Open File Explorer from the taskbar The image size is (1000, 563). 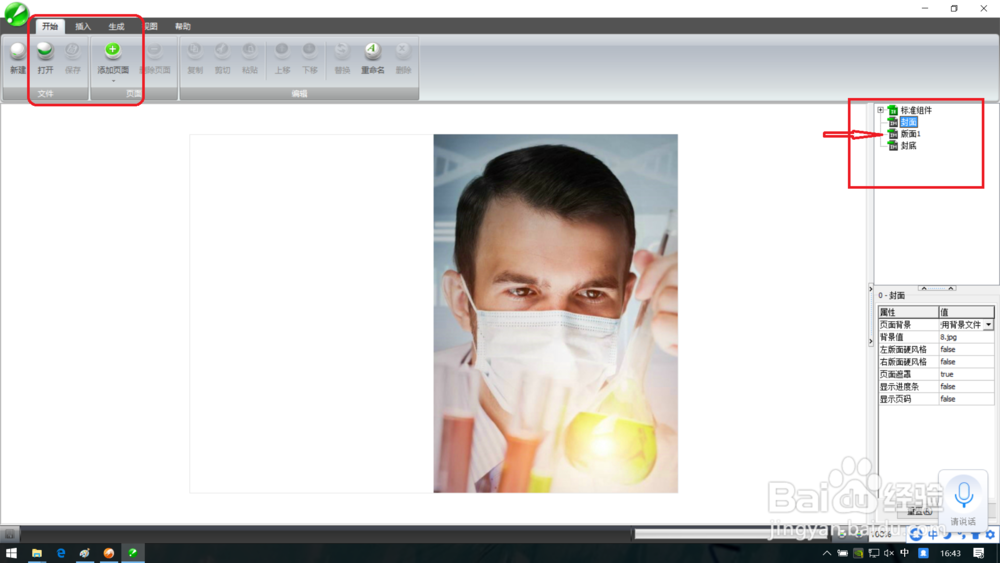(x=36, y=553)
